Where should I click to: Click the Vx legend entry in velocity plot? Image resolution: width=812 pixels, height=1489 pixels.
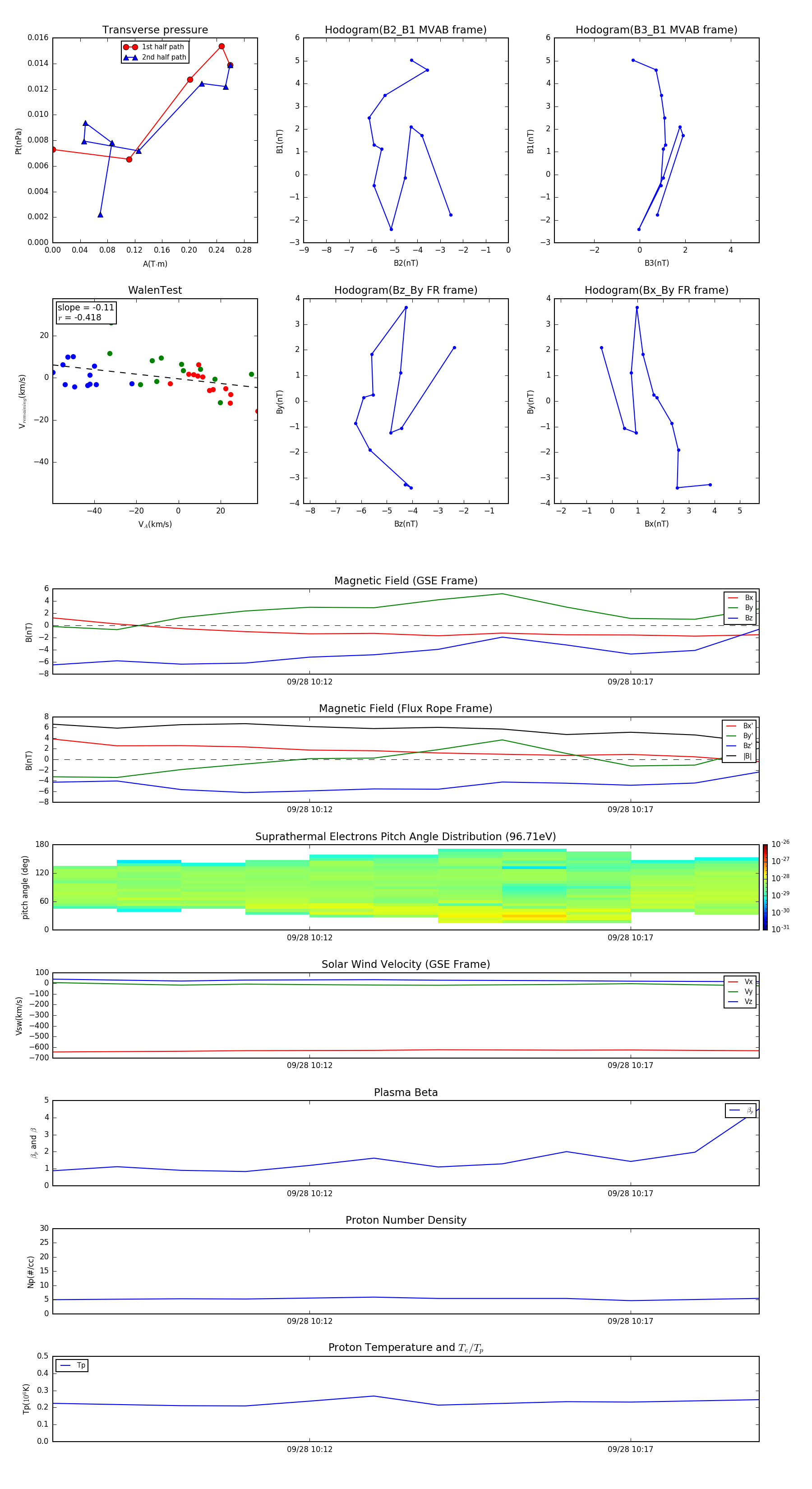tap(740, 981)
